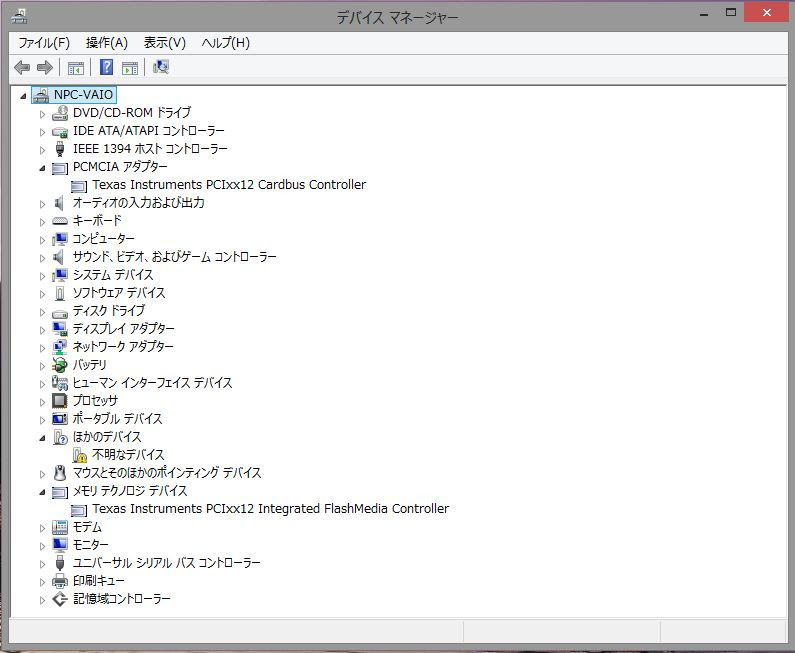Image resolution: width=795 pixels, height=653 pixels.
Task: Expand the ユニバーサル シリアル バス コントローラー arrow
Action: pos(43,564)
